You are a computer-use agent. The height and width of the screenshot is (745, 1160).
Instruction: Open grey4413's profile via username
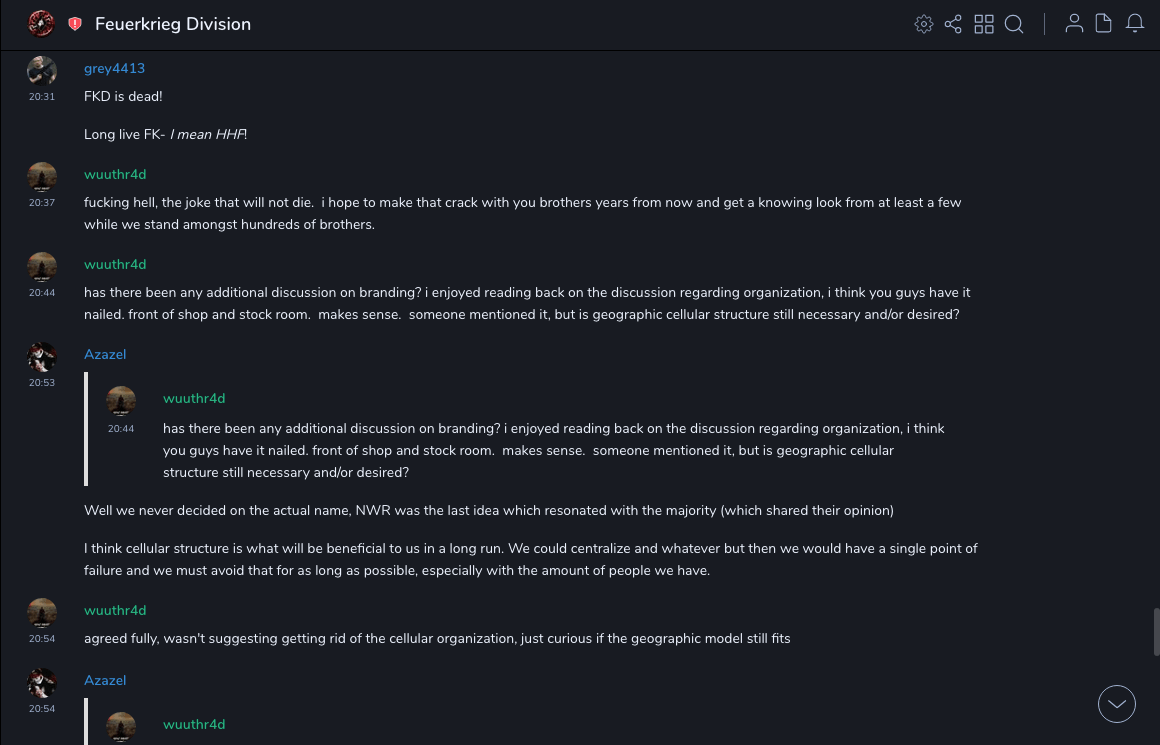(x=114, y=69)
